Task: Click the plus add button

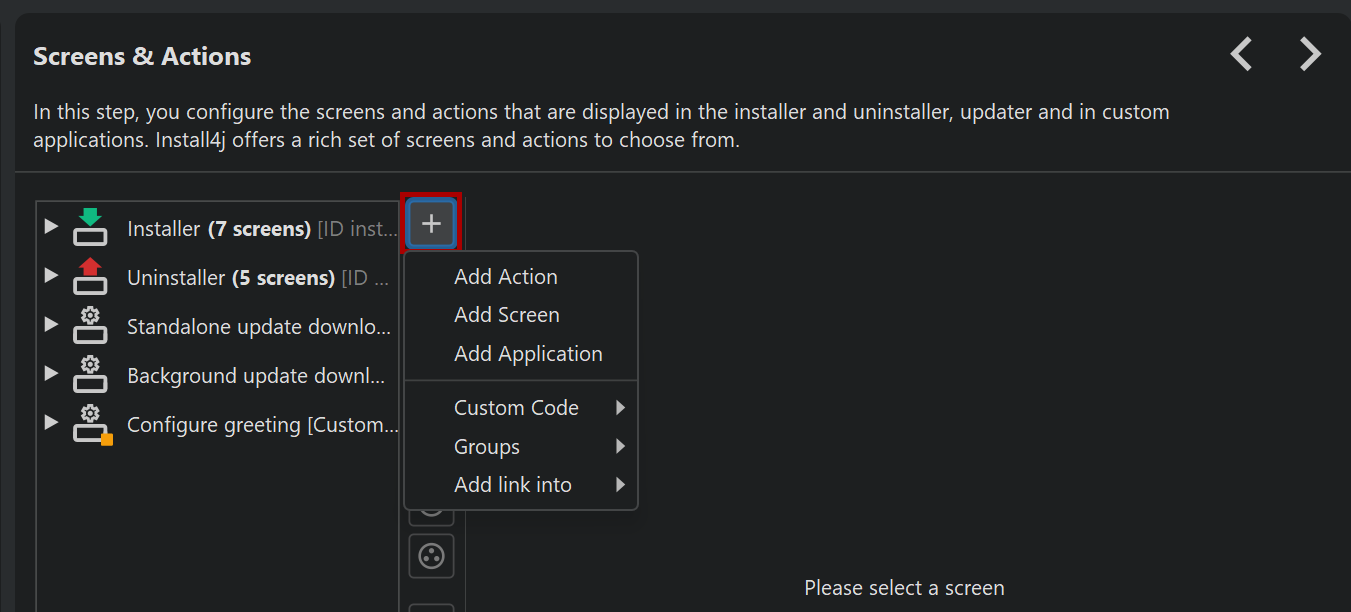Action: pyautogui.click(x=431, y=223)
